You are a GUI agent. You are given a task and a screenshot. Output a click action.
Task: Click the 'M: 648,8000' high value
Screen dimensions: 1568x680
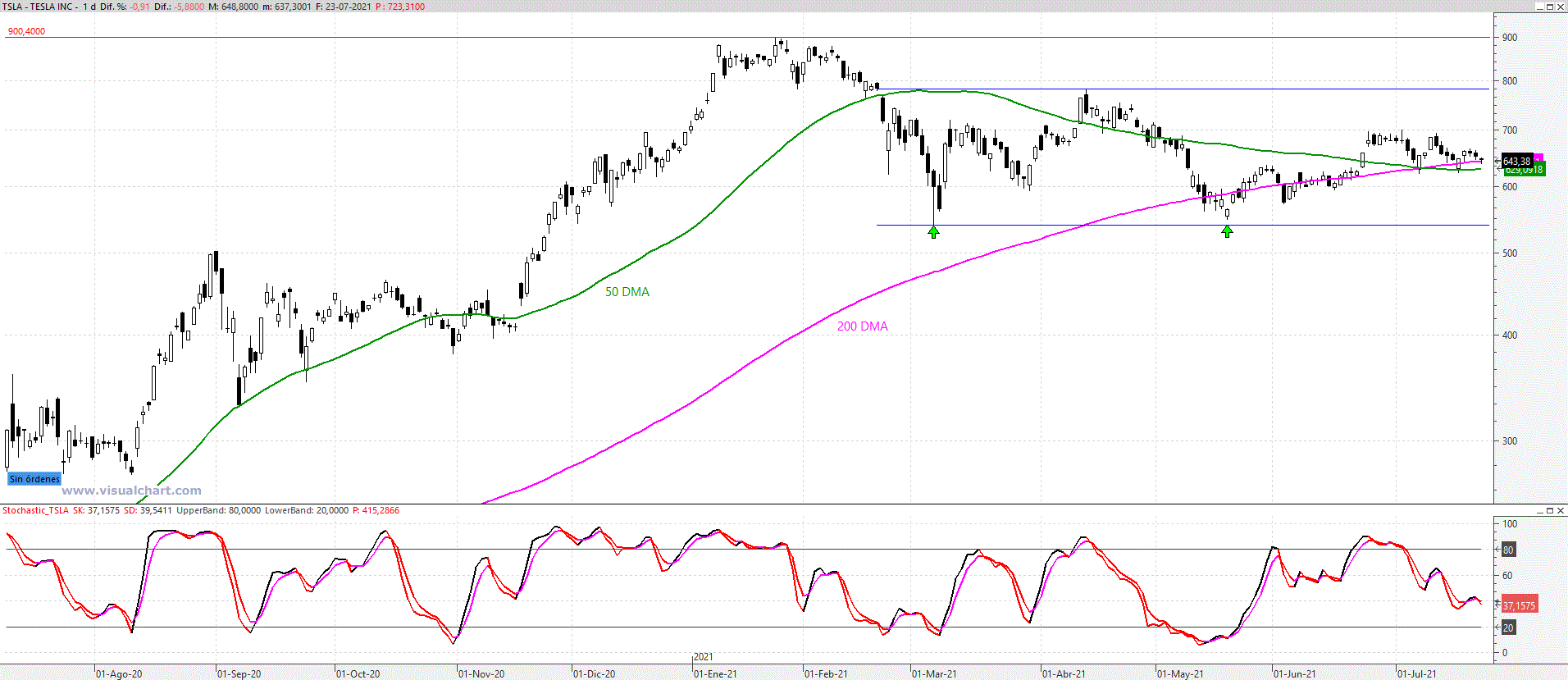click(x=234, y=7)
